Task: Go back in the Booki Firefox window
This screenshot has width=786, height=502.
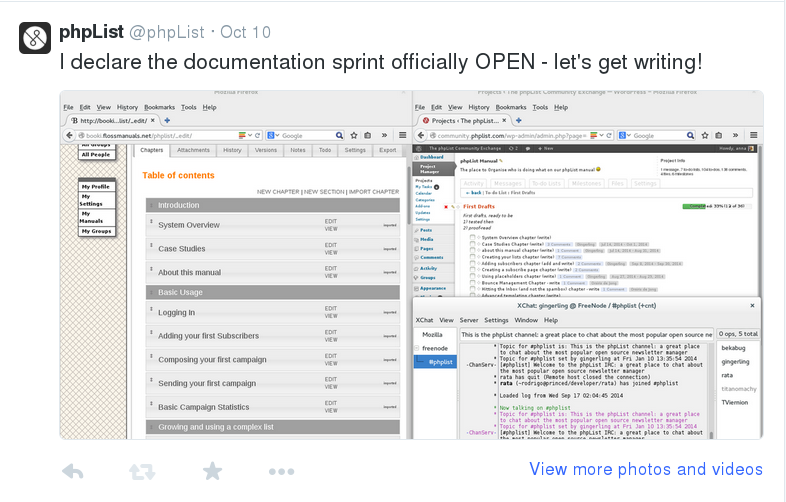Action: pos(70,135)
